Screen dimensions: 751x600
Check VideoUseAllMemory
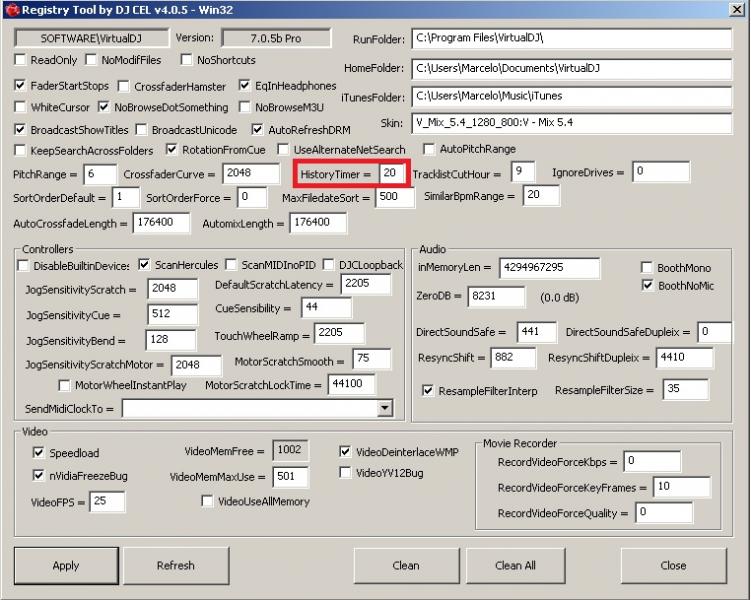[x=207, y=501]
